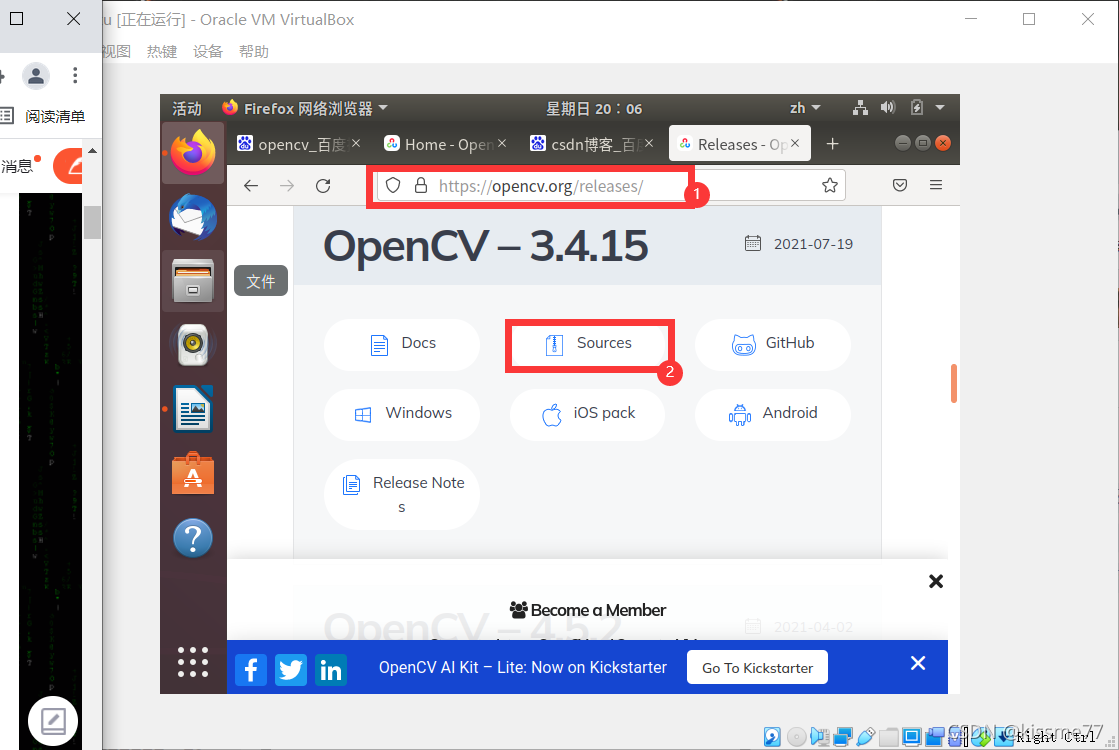The width and height of the screenshot is (1119, 750).
Task: Click the edit note button in Chrome window
Action: pos(53,721)
